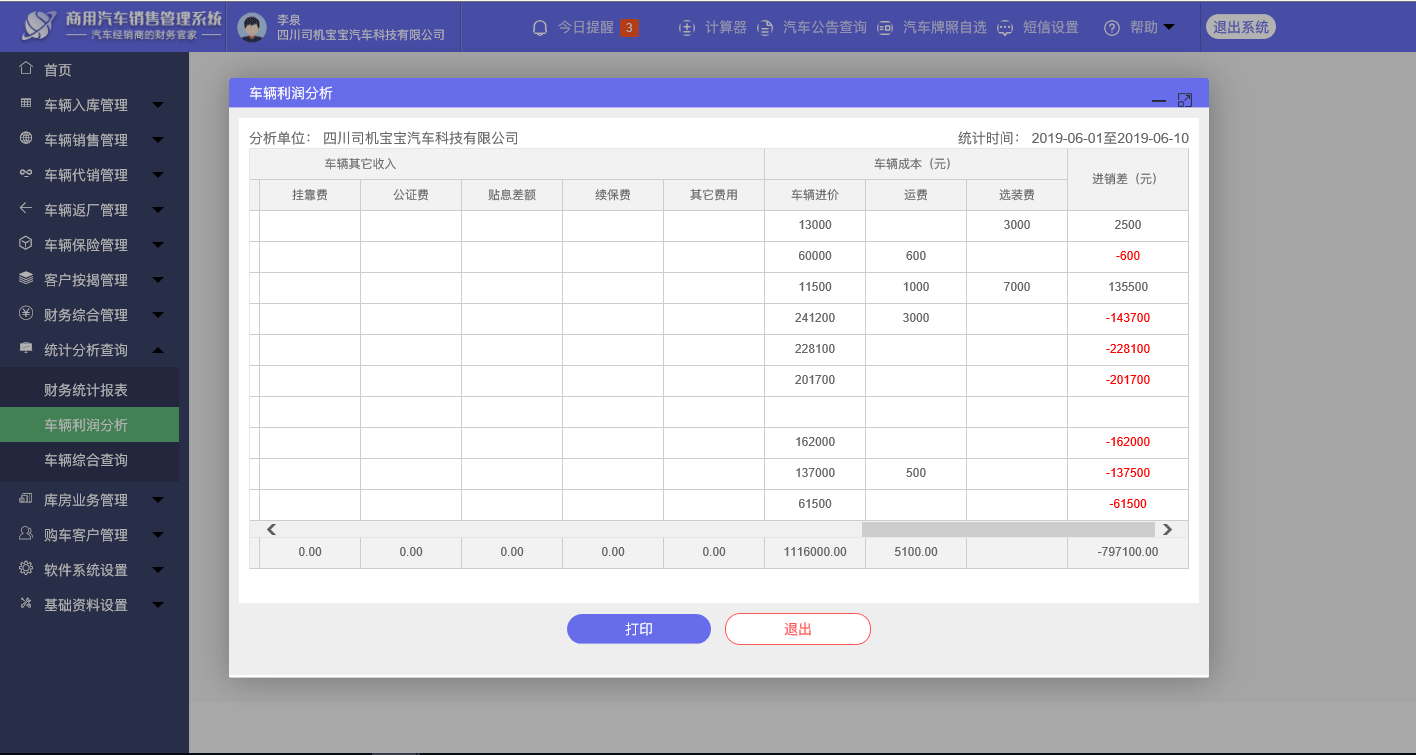
Task: Click the 短信设置 message bubble icon
Action: [x=1005, y=28]
